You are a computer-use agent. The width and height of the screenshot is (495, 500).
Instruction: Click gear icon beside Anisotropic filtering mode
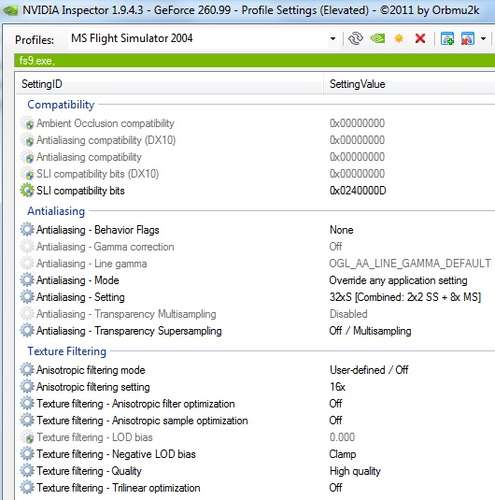tap(27, 370)
